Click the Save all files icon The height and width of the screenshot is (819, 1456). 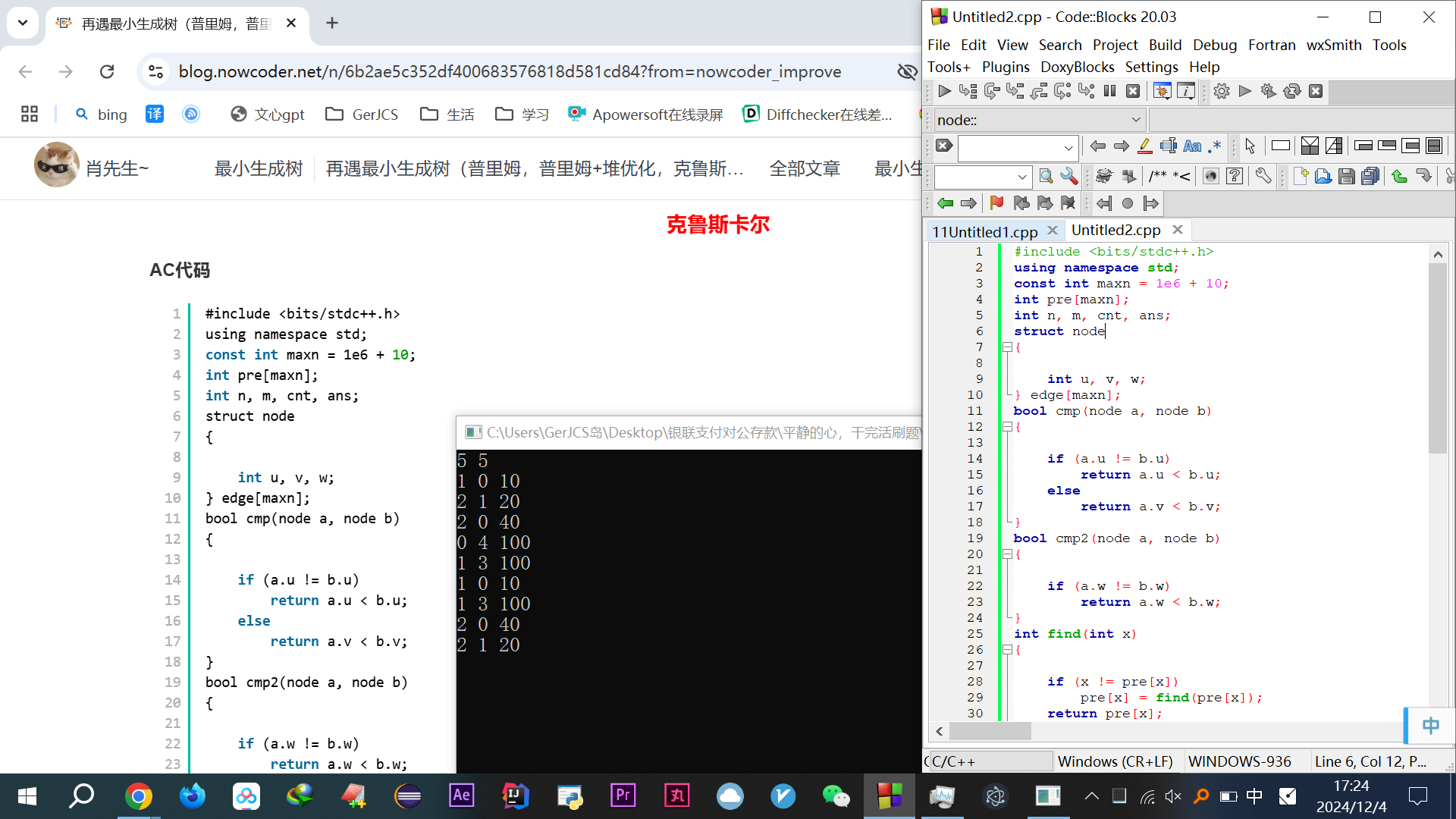1370,177
